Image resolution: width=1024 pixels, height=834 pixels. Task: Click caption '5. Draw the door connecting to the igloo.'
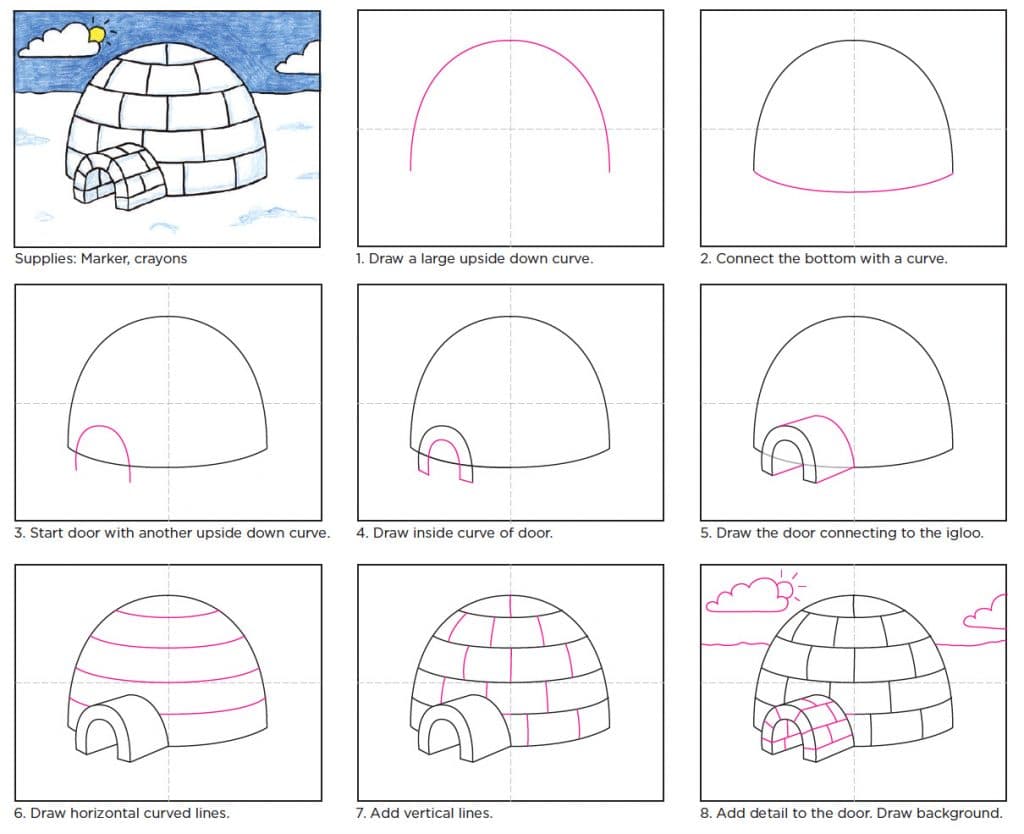coord(842,533)
